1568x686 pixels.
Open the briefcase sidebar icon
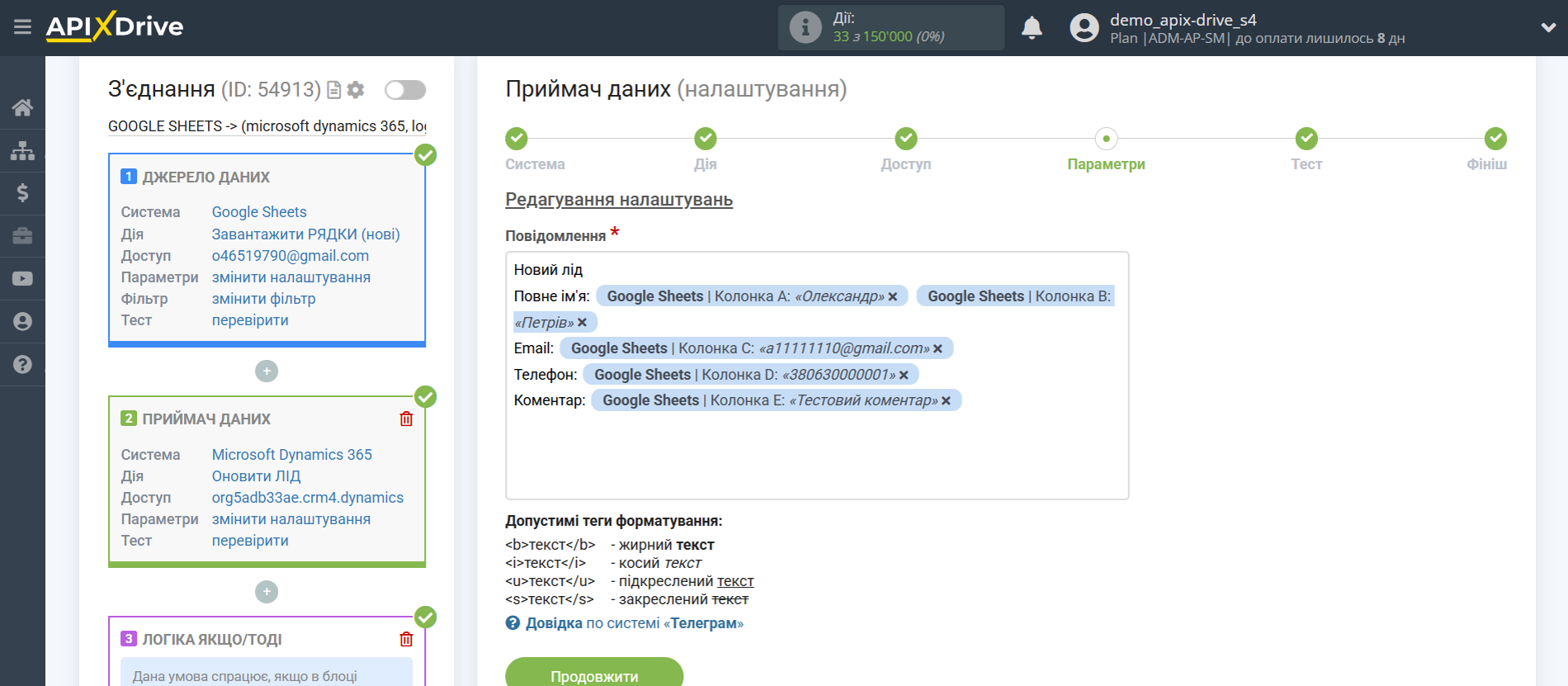tap(22, 236)
